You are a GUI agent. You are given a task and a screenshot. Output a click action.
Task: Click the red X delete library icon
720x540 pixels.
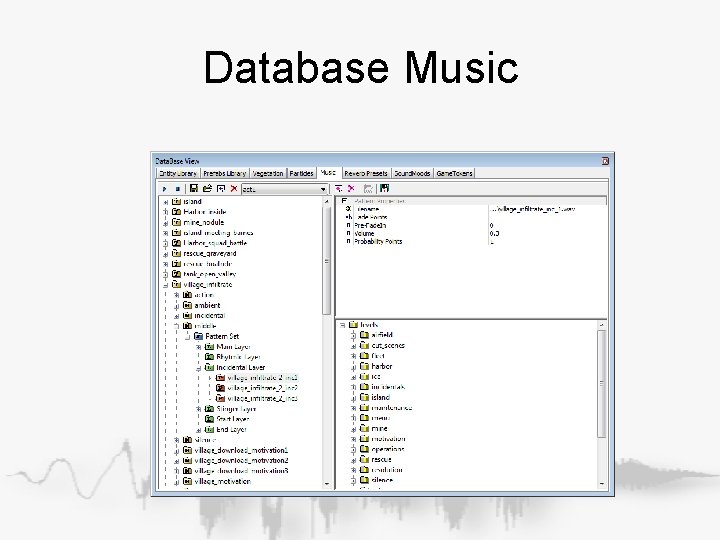pyautogui.click(x=234, y=188)
